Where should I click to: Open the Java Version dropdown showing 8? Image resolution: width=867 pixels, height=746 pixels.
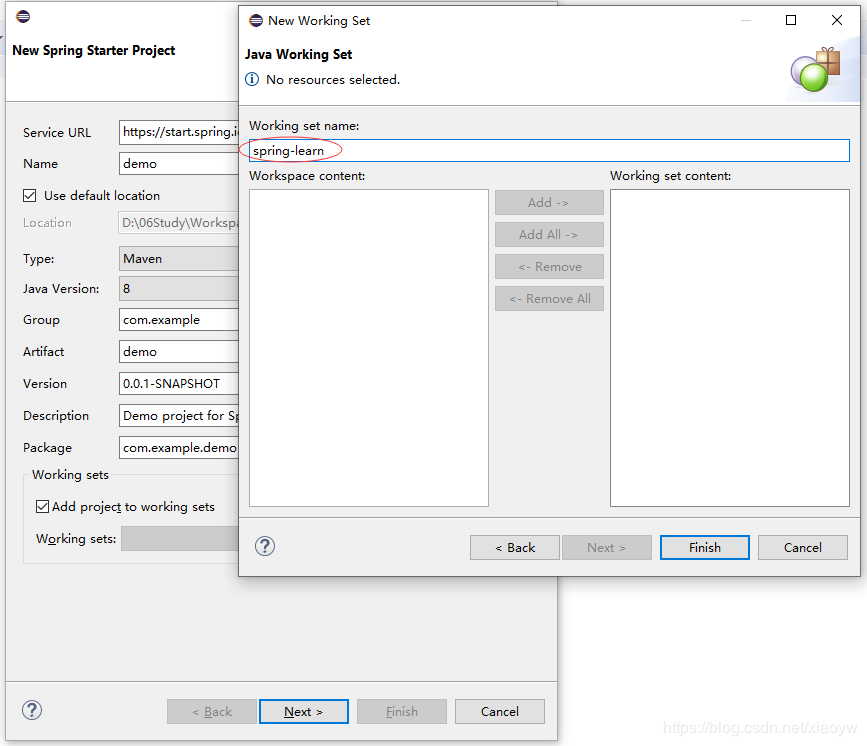[x=179, y=289]
